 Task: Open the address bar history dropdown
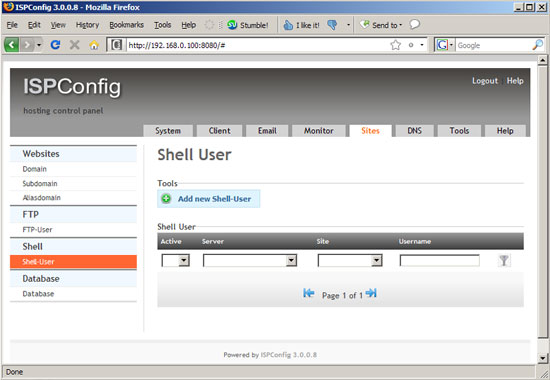click(x=422, y=45)
